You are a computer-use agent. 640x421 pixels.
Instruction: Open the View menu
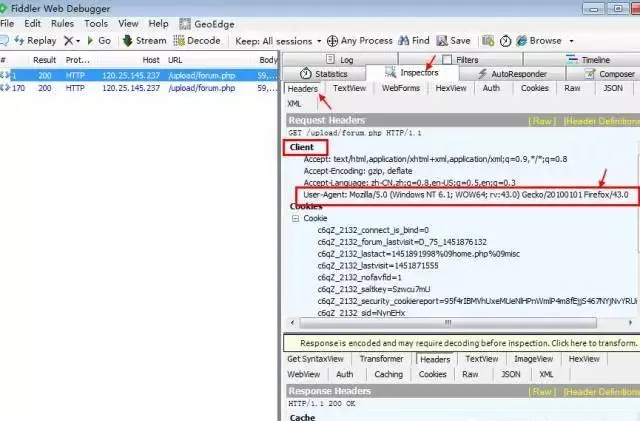128,24
